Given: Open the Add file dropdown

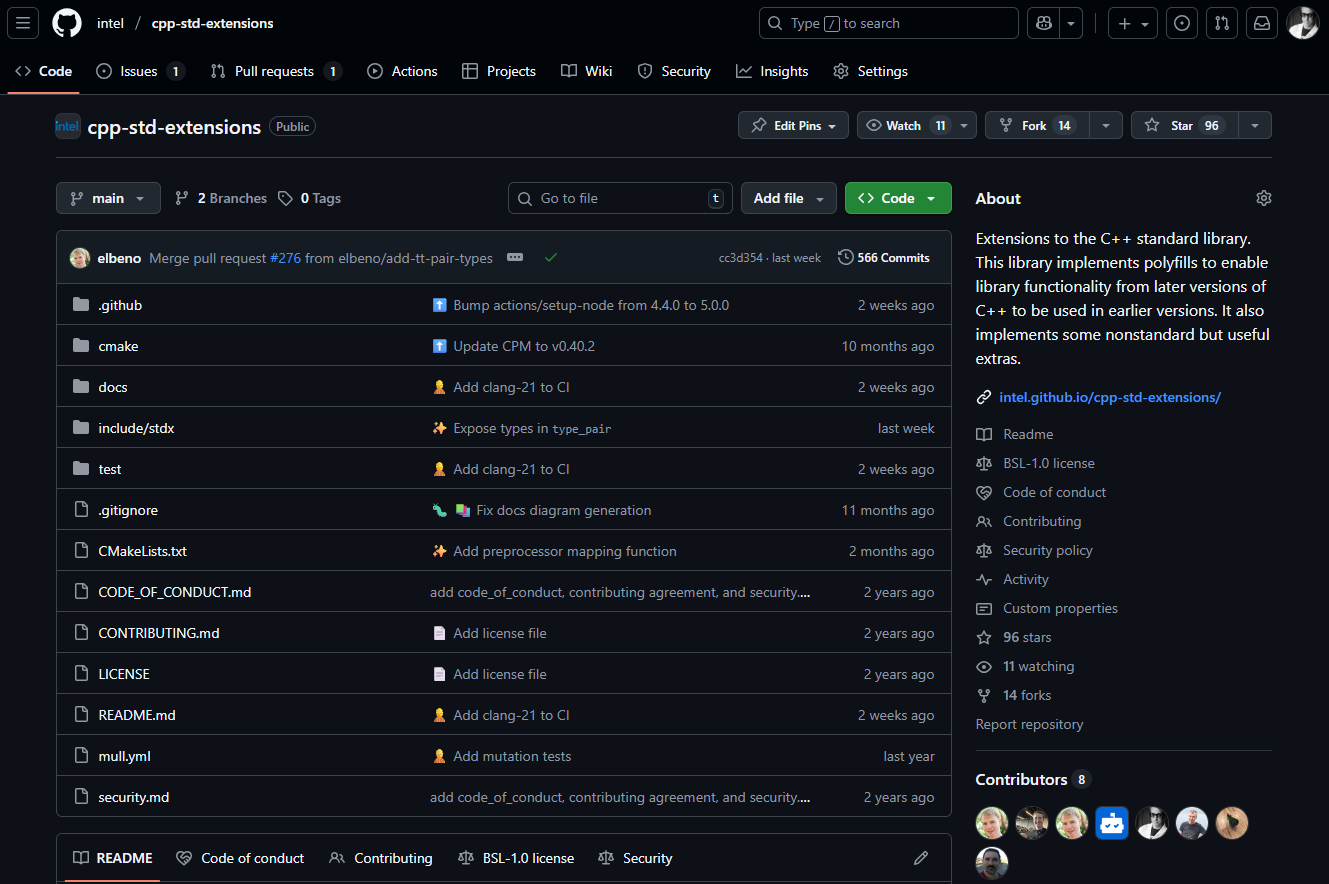Looking at the screenshot, I should click(x=788, y=198).
